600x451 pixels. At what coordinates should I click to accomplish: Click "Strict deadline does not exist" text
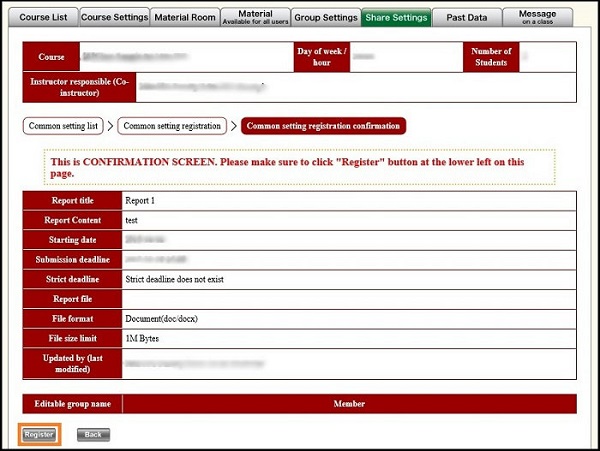pos(174,279)
